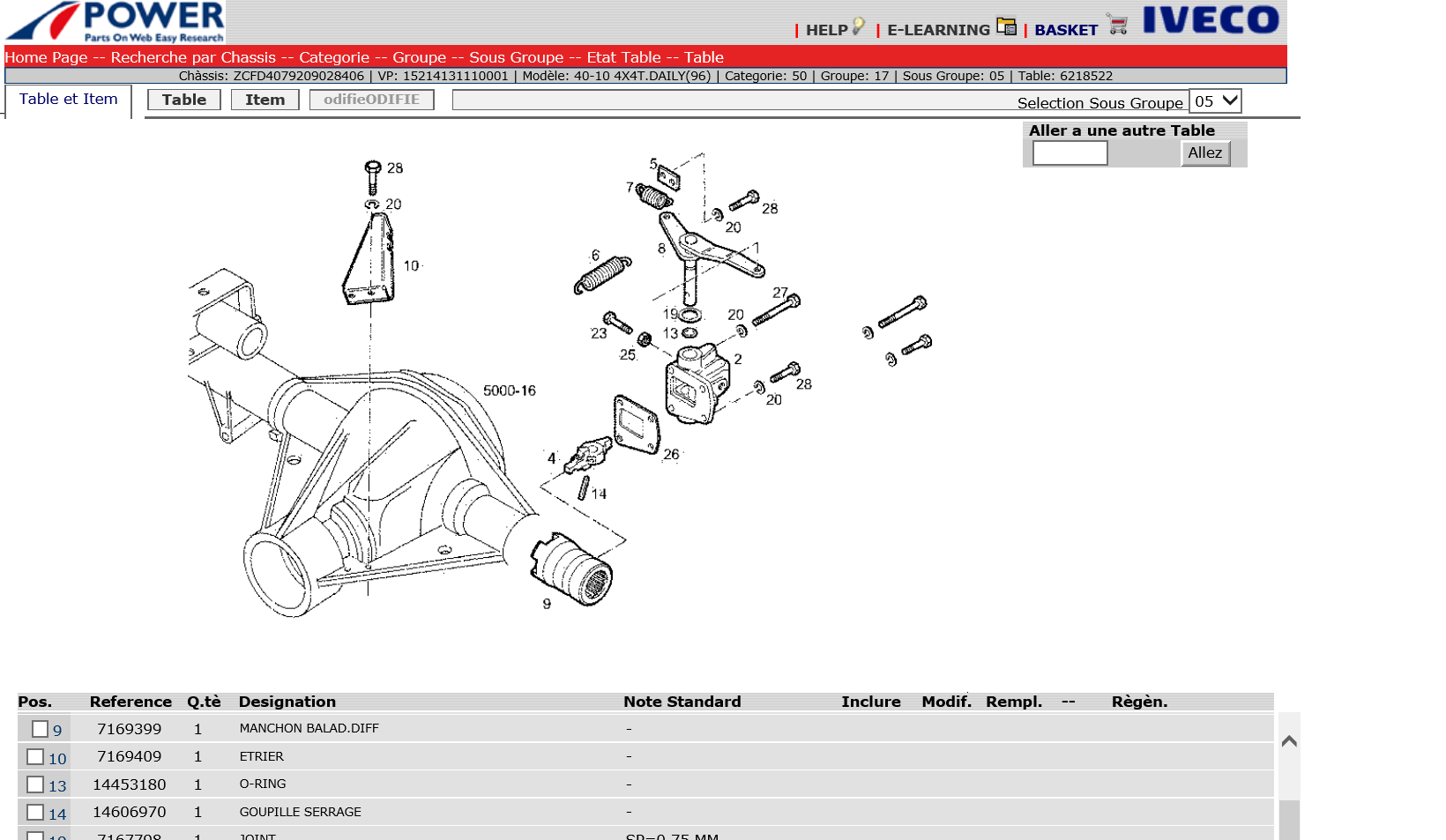
Task: Click the Table view button
Action: click(x=183, y=100)
